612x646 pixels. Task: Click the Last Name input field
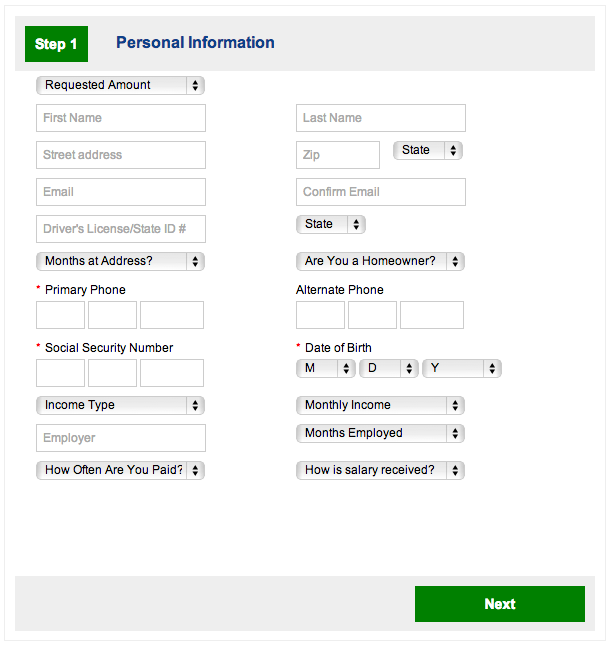tap(381, 118)
